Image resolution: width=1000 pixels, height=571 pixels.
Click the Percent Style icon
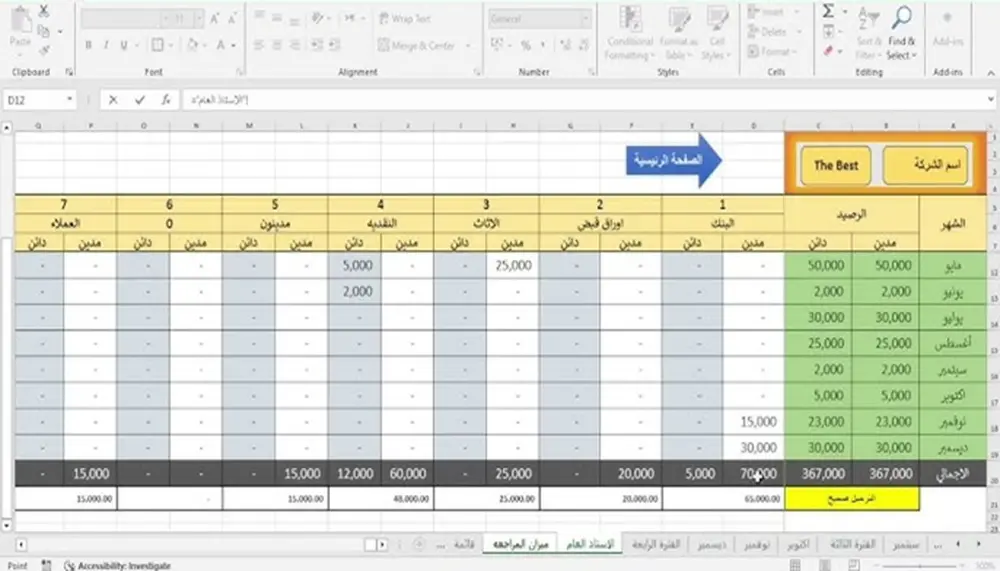526,45
